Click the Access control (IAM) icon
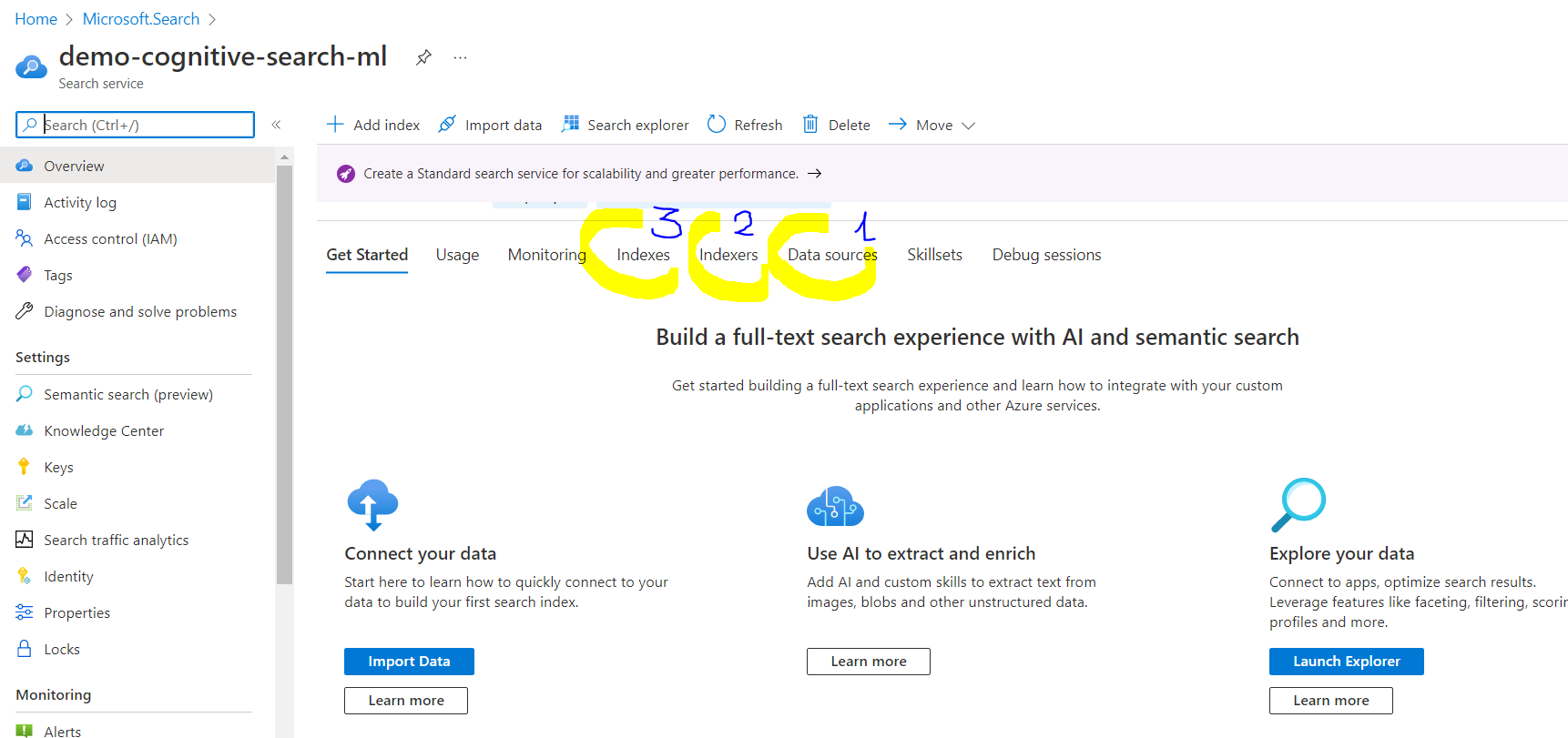This screenshot has width=1568, height=738. (x=25, y=238)
